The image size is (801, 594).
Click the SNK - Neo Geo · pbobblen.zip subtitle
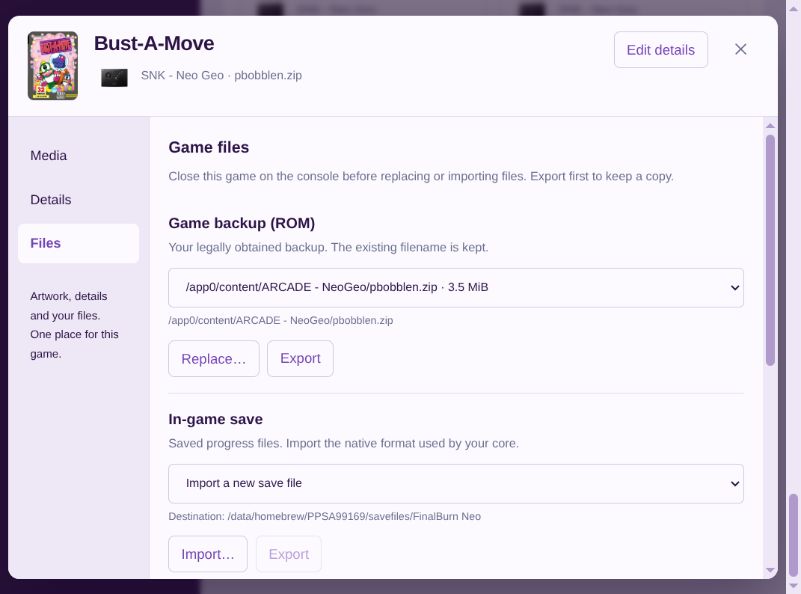click(221, 76)
